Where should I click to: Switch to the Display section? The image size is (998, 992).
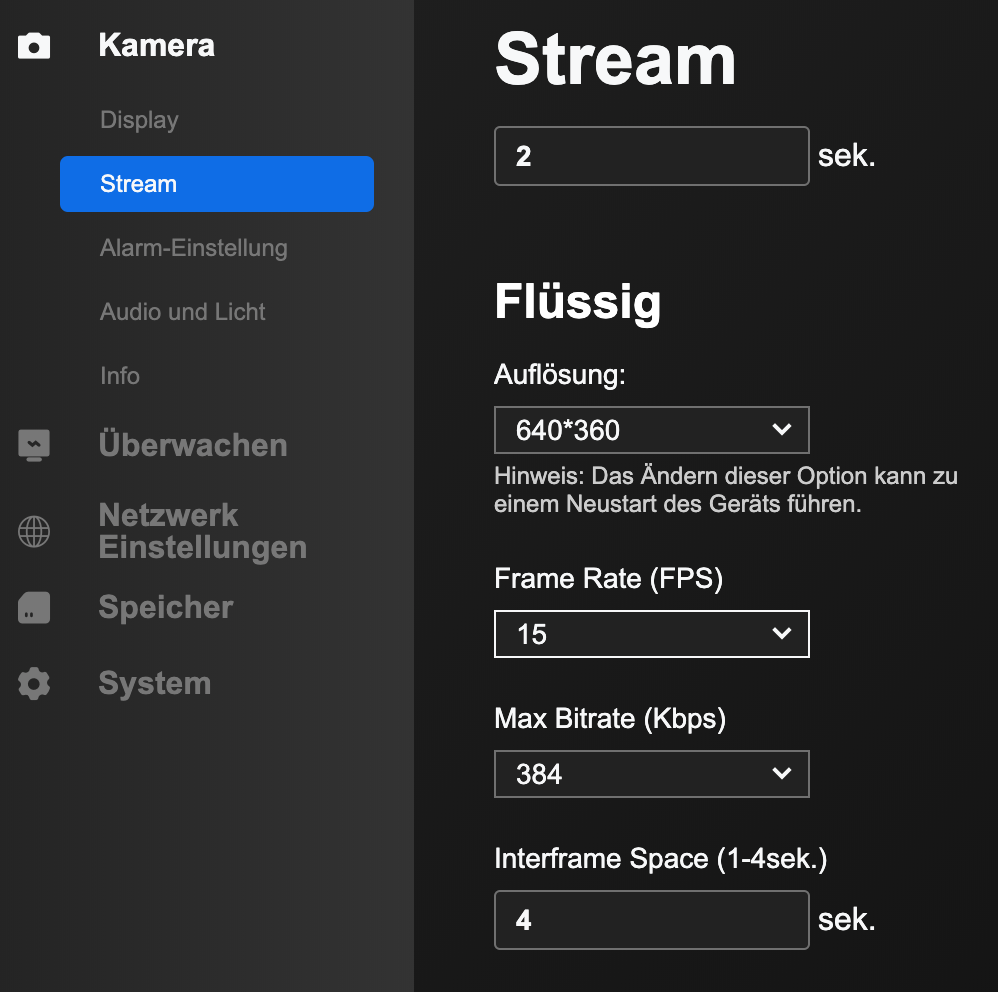point(138,120)
